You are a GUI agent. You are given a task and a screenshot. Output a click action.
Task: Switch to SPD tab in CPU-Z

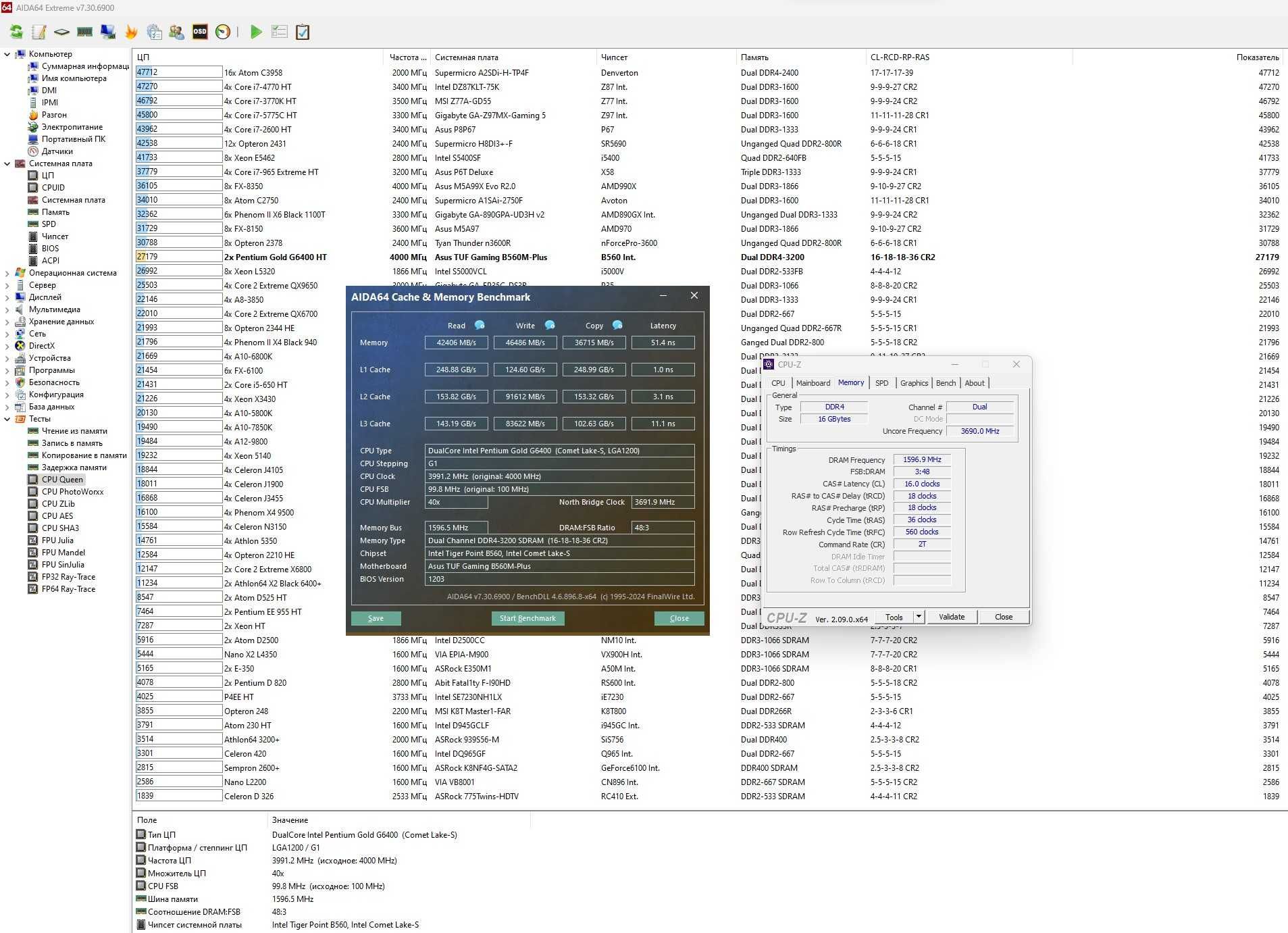pyautogui.click(x=881, y=383)
